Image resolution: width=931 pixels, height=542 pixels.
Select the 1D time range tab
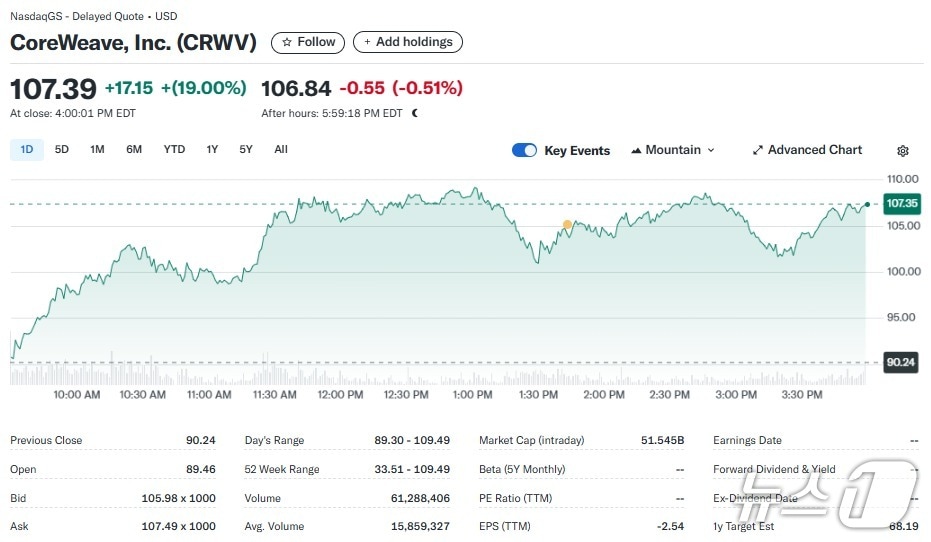[x=27, y=149]
